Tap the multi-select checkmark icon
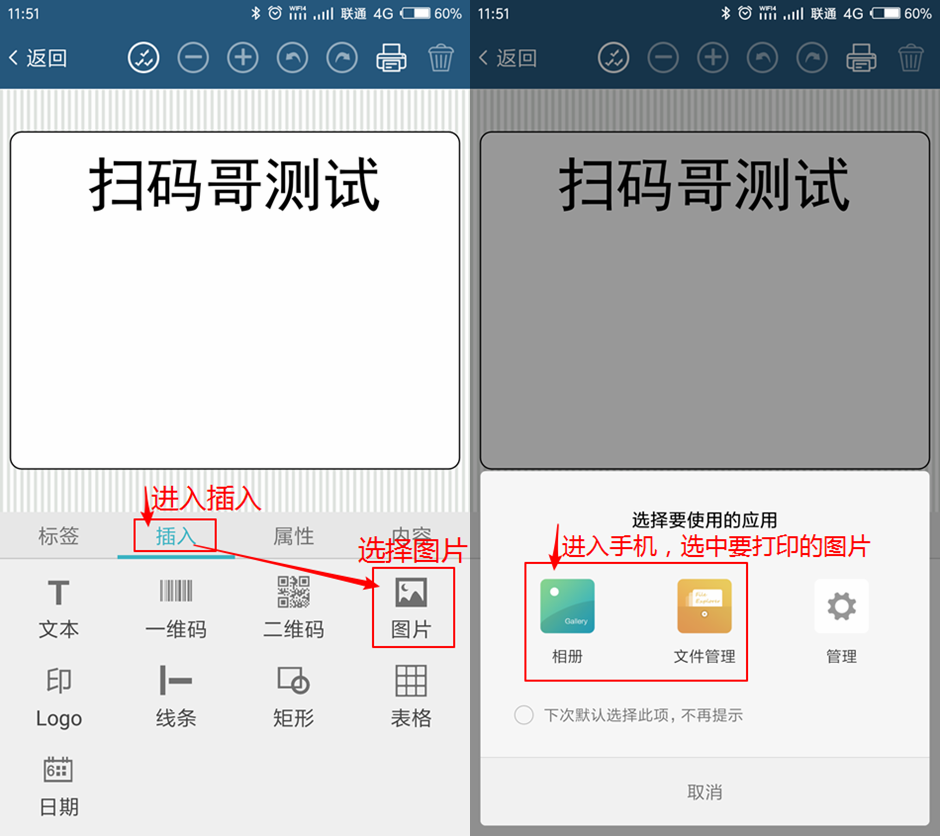Image resolution: width=940 pixels, height=836 pixels. (x=144, y=58)
